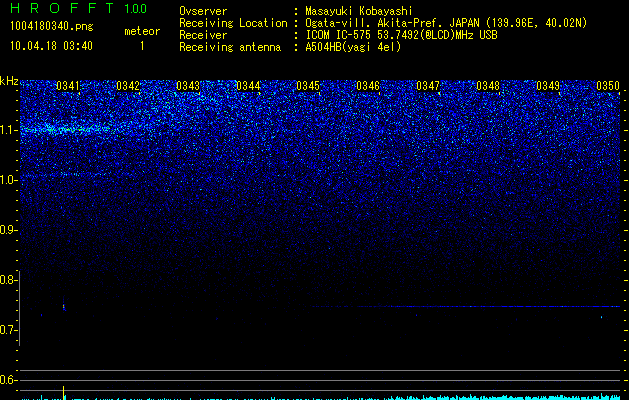Click the 0341 time marker label
The height and width of the screenshot is (400, 629).
click(x=68, y=86)
